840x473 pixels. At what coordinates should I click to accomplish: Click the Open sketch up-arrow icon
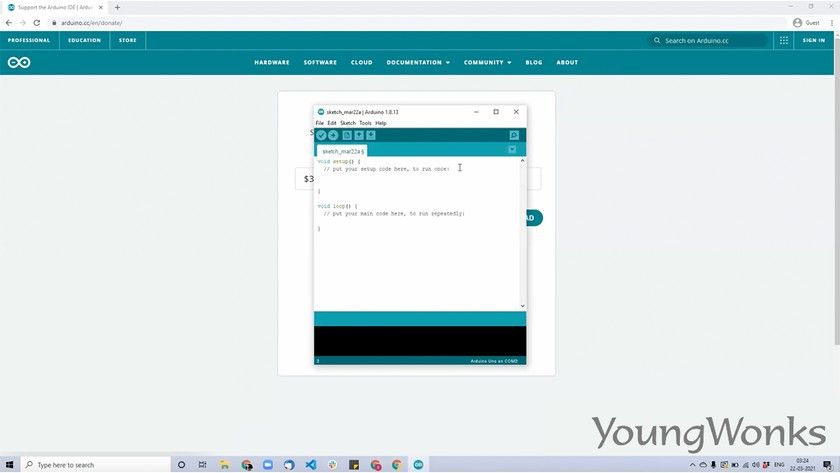pyautogui.click(x=359, y=136)
